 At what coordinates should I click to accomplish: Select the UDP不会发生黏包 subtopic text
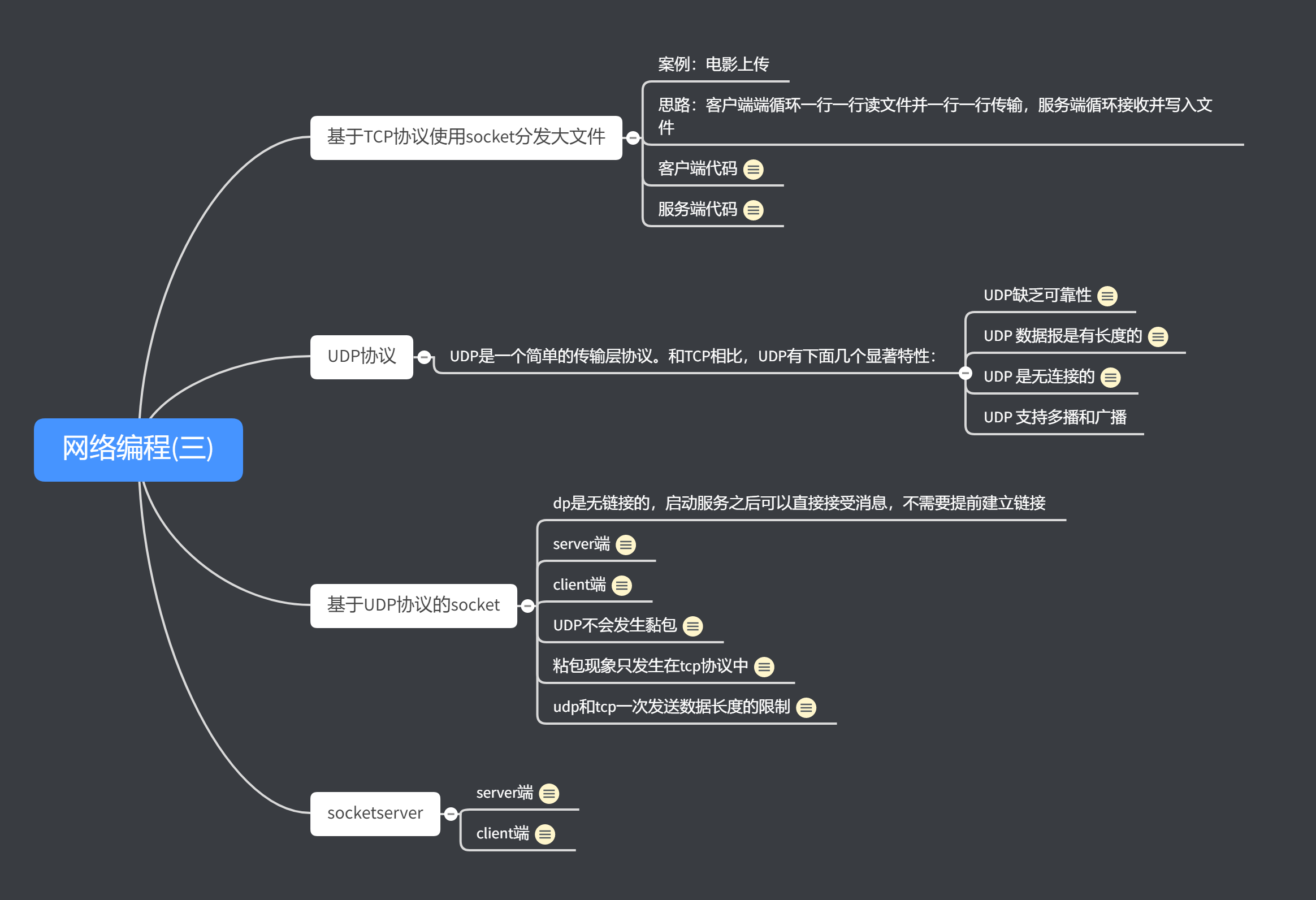tap(615, 625)
